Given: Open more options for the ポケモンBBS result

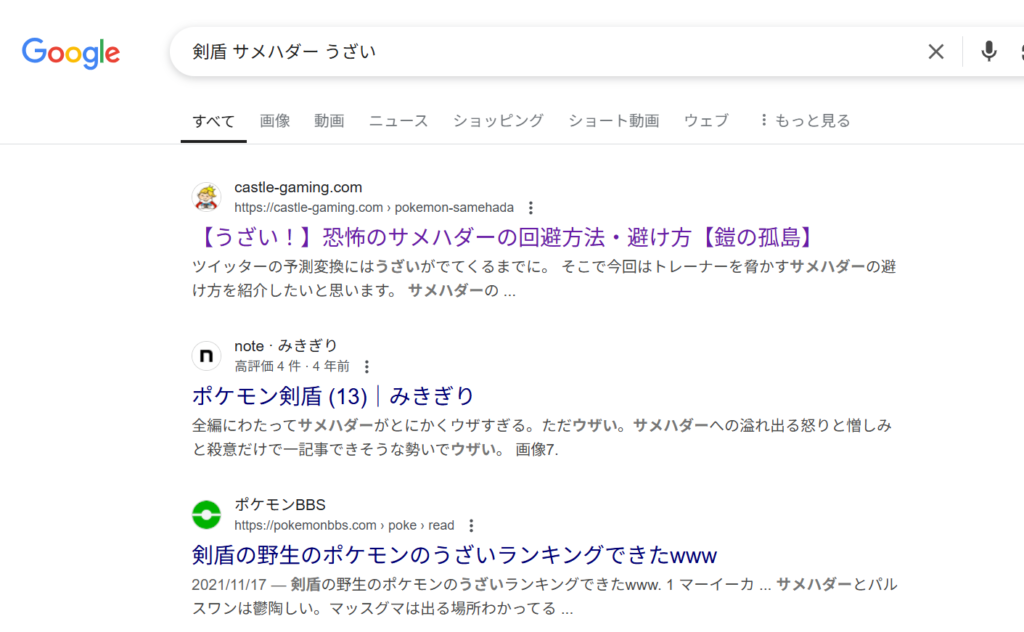Looking at the screenshot, I should tap(472, 526).
